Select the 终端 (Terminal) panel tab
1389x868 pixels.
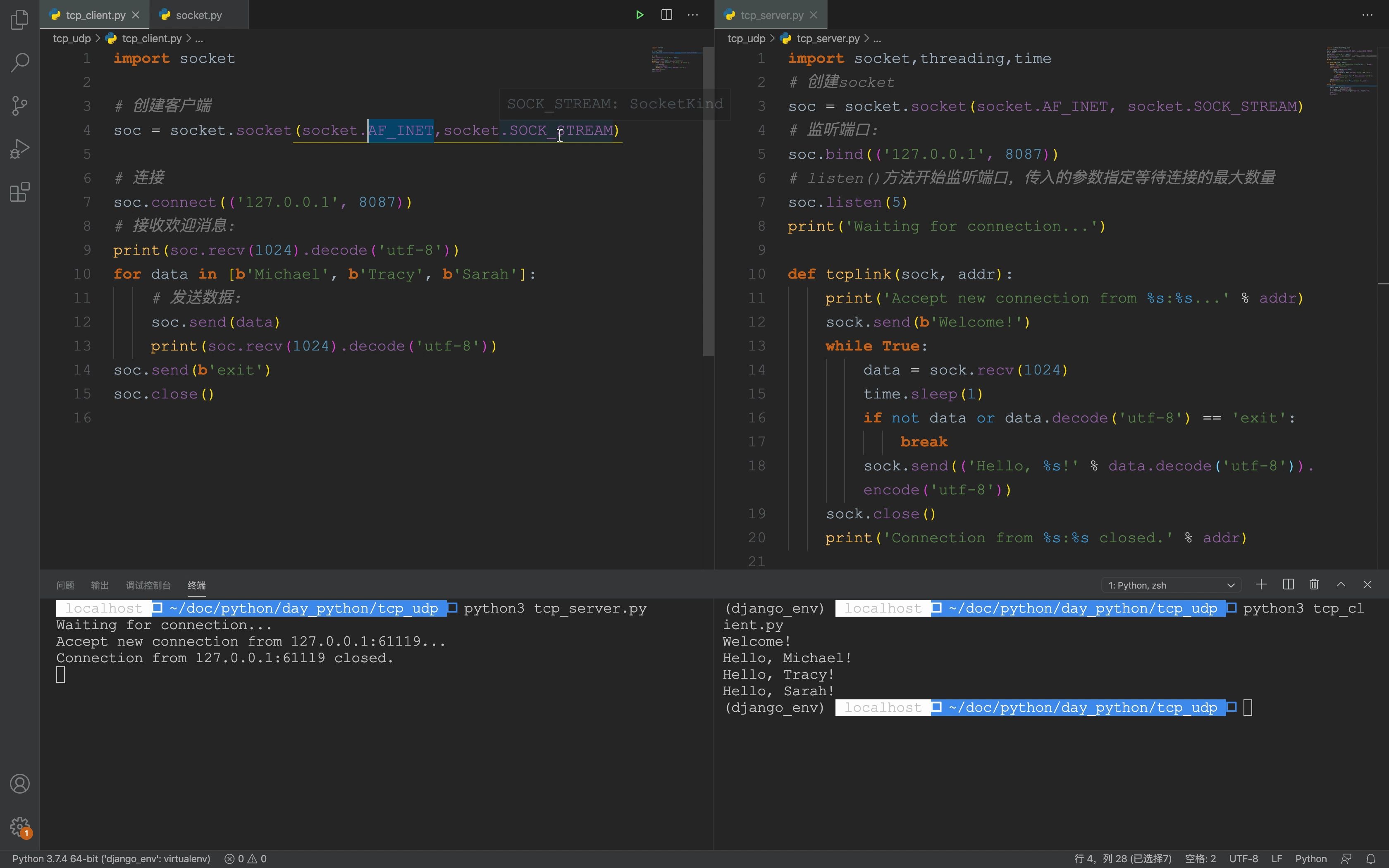pos(196,585)
